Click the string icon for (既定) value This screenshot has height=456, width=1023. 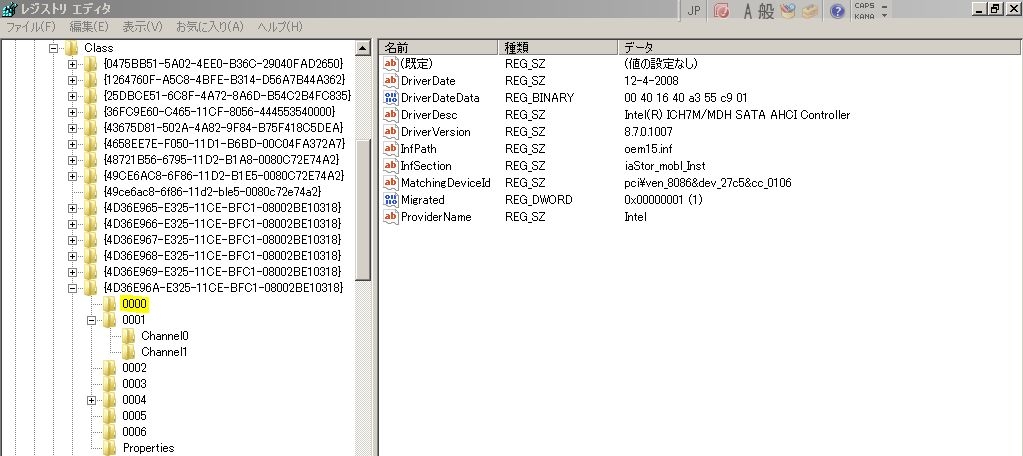(390, 63)
